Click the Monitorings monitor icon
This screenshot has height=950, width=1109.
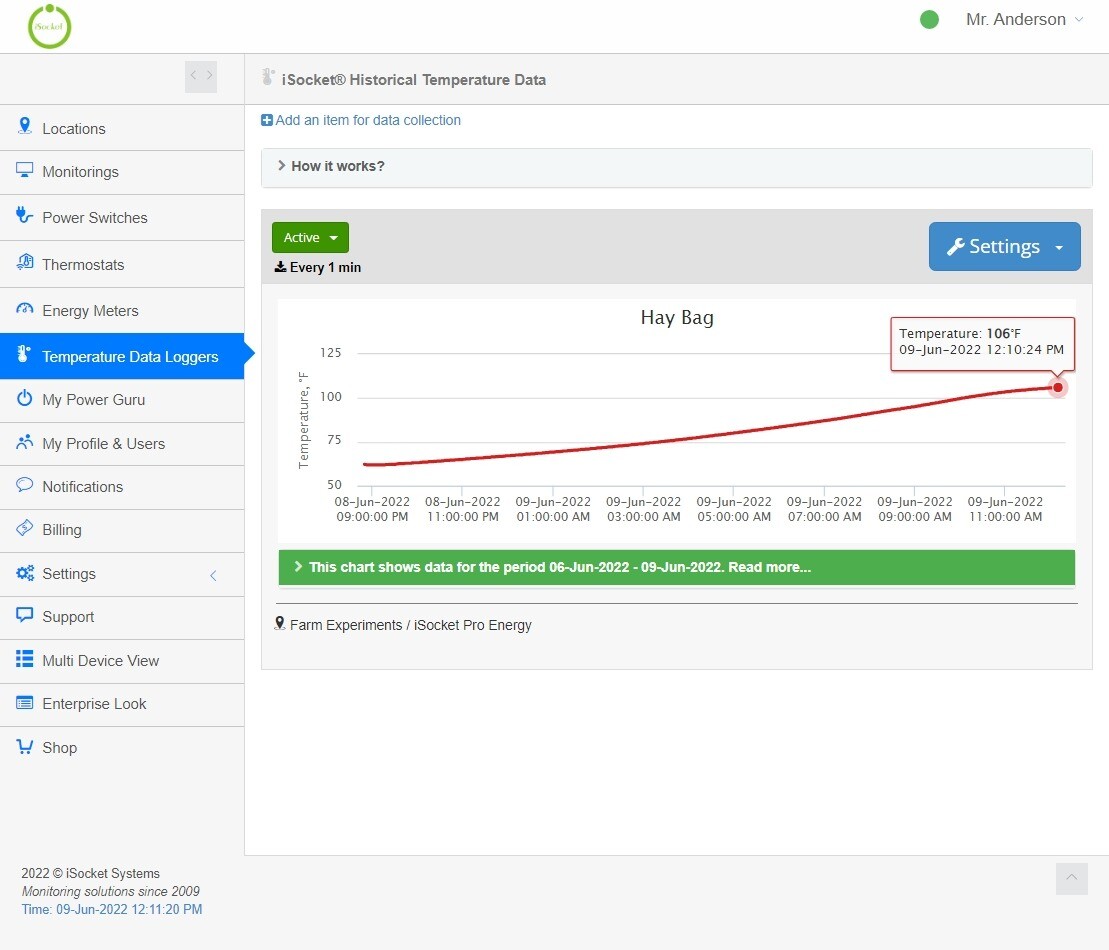pyautogui.click(x=25, y=170)
